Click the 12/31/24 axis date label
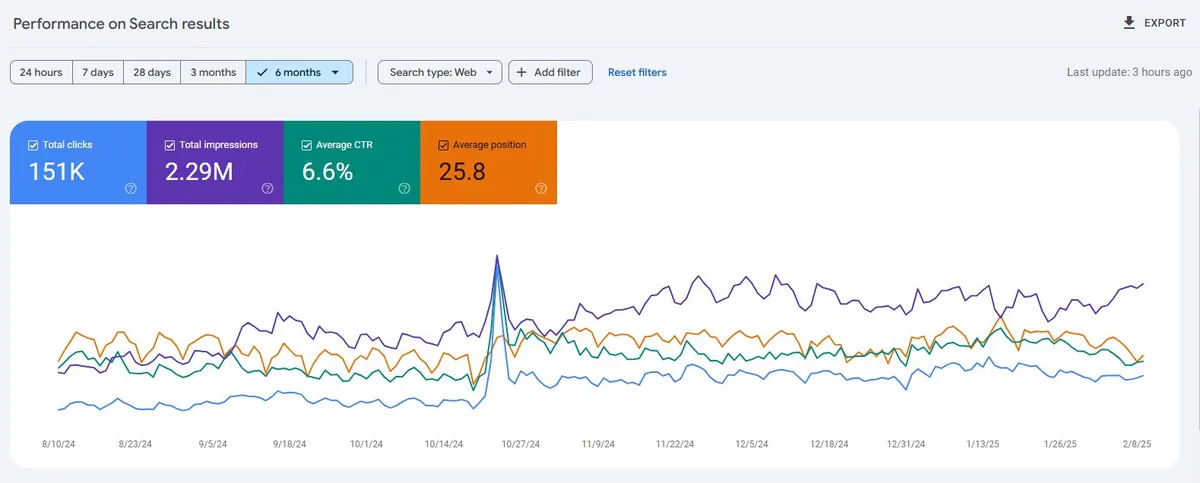The height and width of the screenshot is (483, 1200). 906,444
